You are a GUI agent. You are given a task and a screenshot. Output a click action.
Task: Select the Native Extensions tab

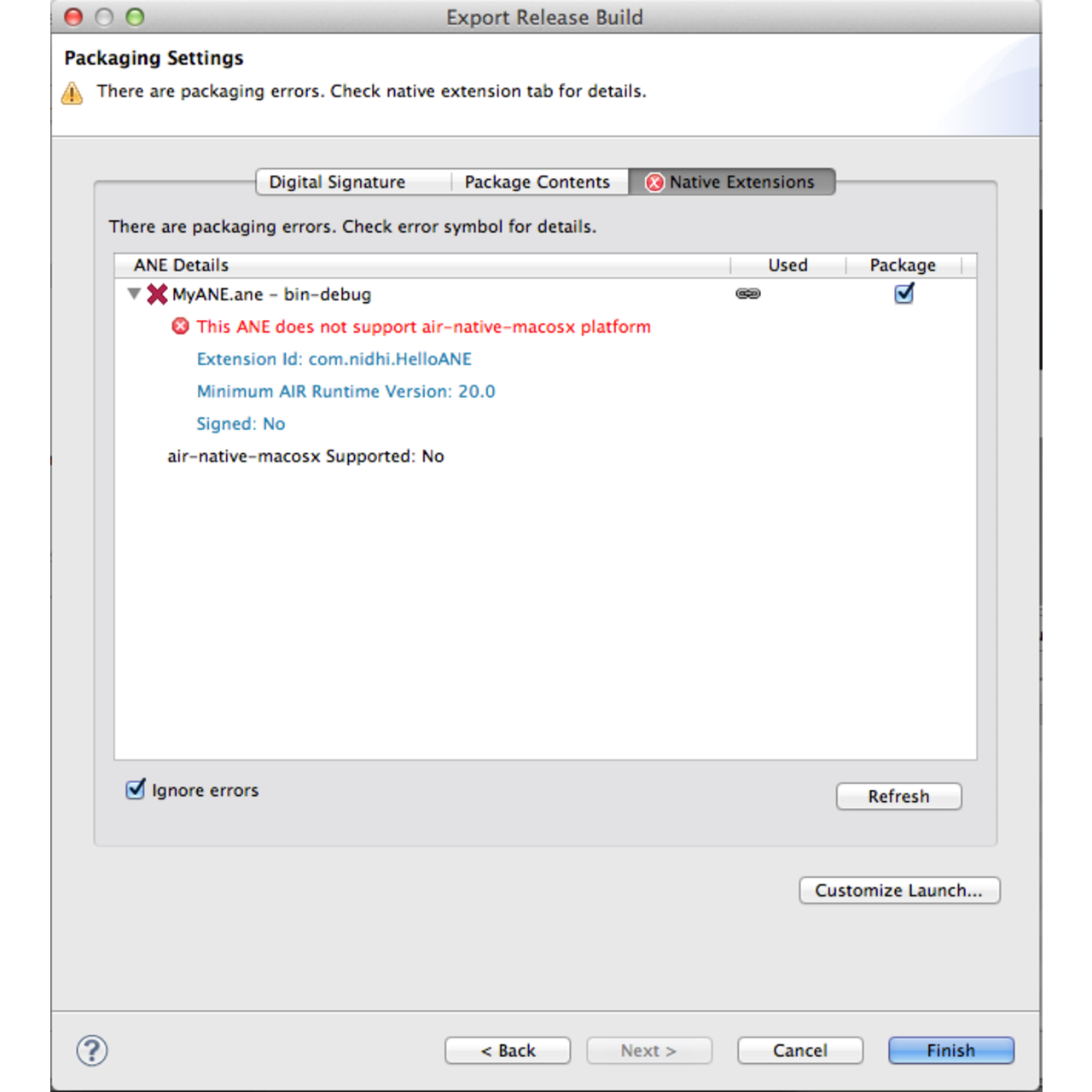click(x=741, y=182)
